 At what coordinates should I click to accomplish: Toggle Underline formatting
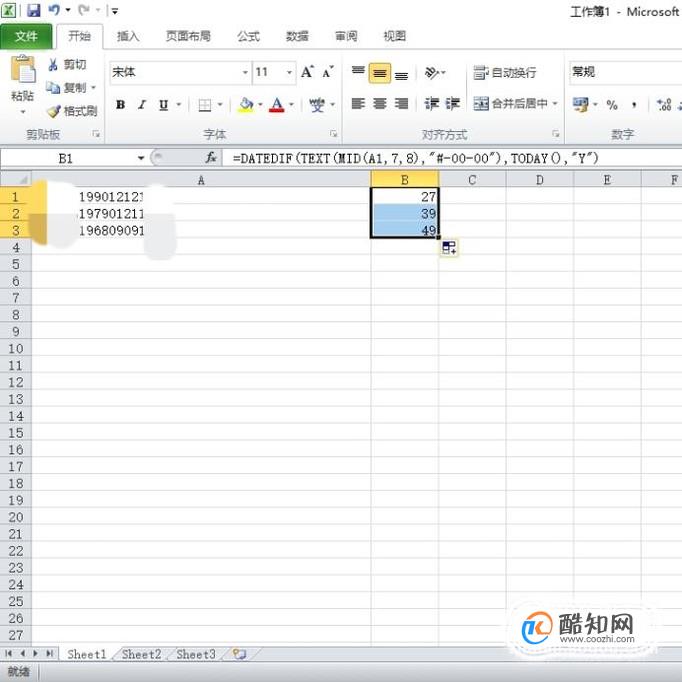point(164,104)
